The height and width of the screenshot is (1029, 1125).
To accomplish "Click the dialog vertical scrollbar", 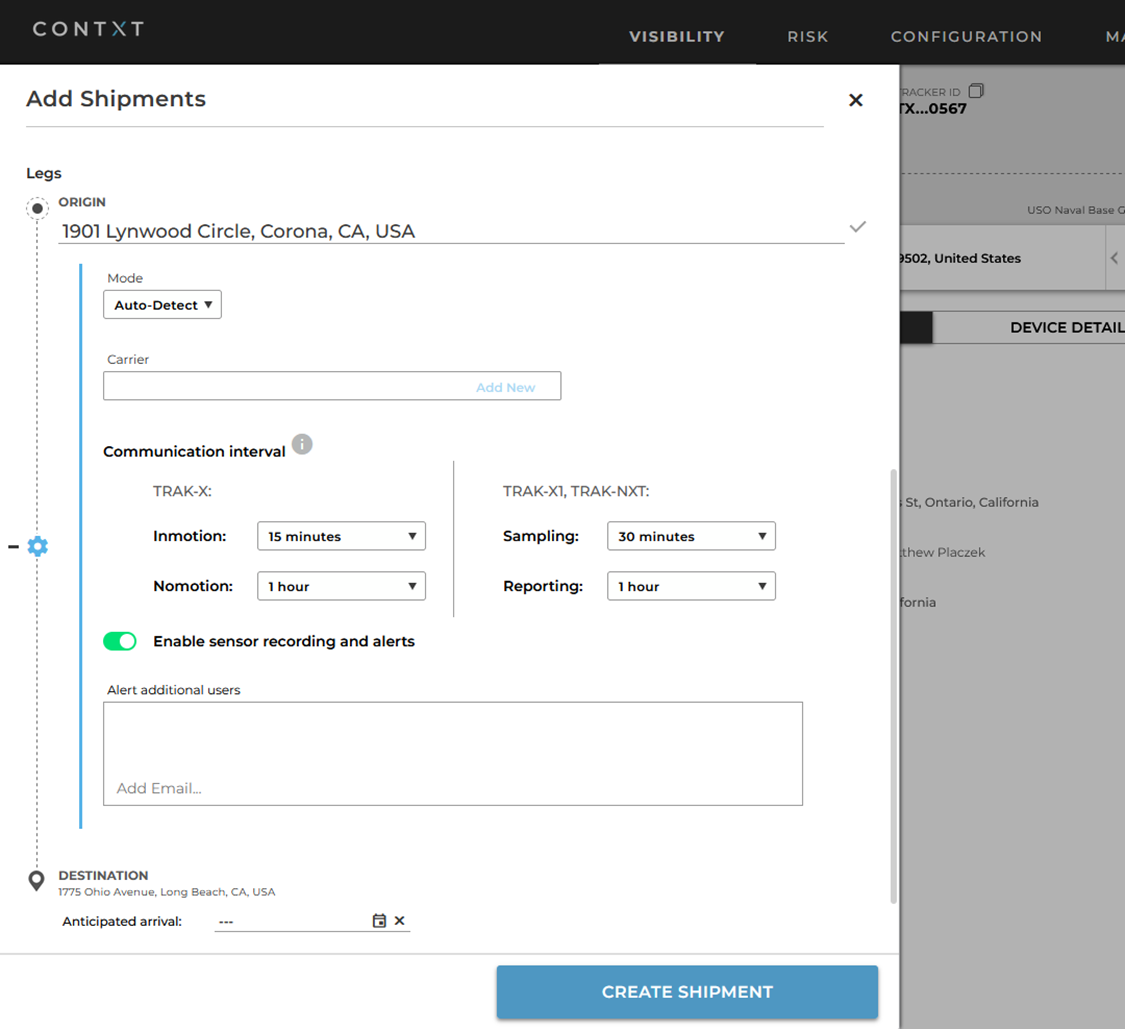I will [893, 686].
